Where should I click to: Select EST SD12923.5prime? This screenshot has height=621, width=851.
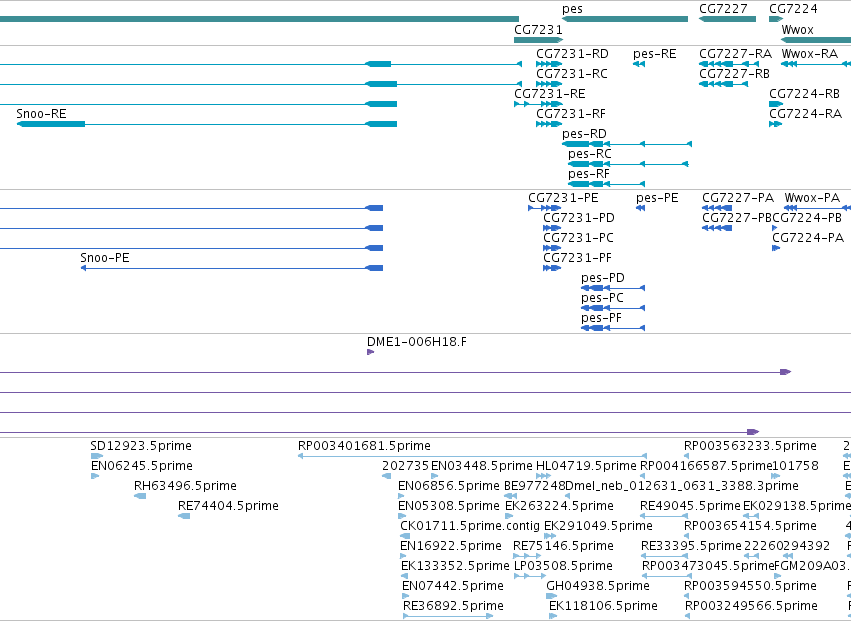pos(97,456)
